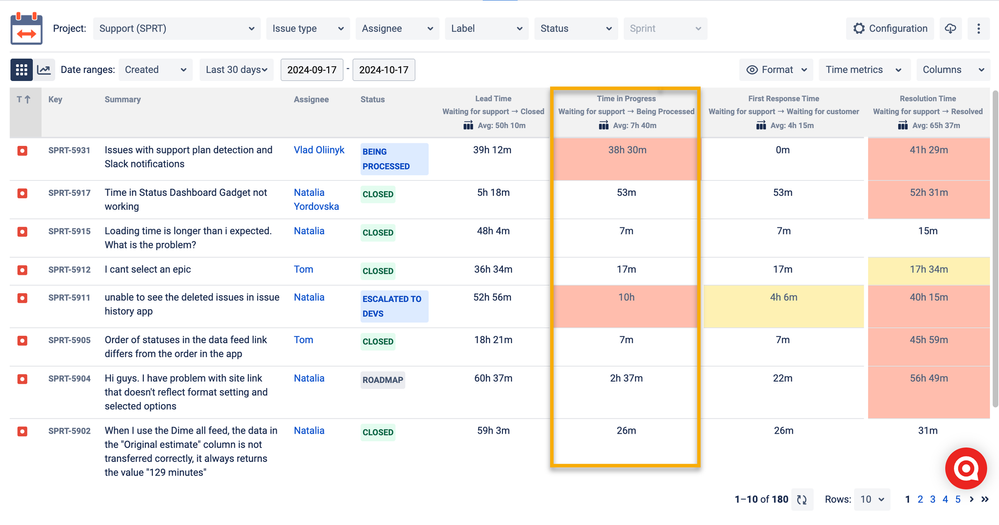Expand the Project Support (SPRT) dropdown

(x=176, y=29)
